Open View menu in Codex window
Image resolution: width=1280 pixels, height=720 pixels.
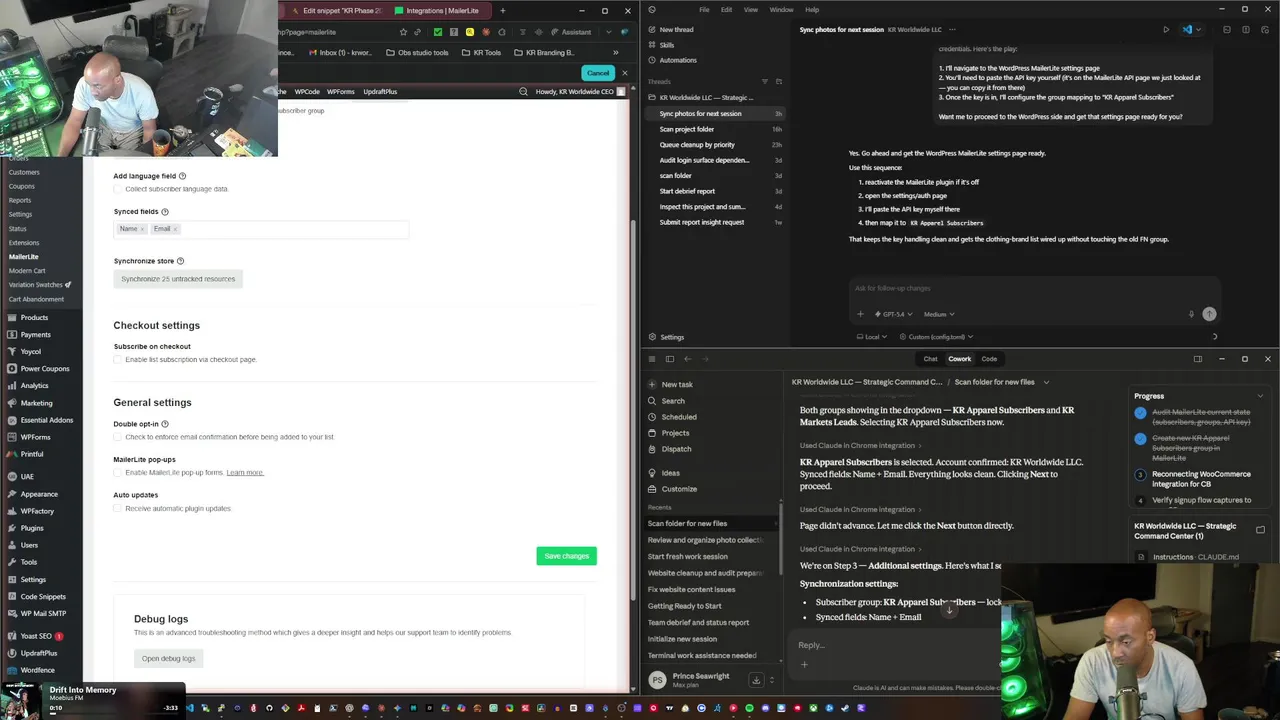751,10
